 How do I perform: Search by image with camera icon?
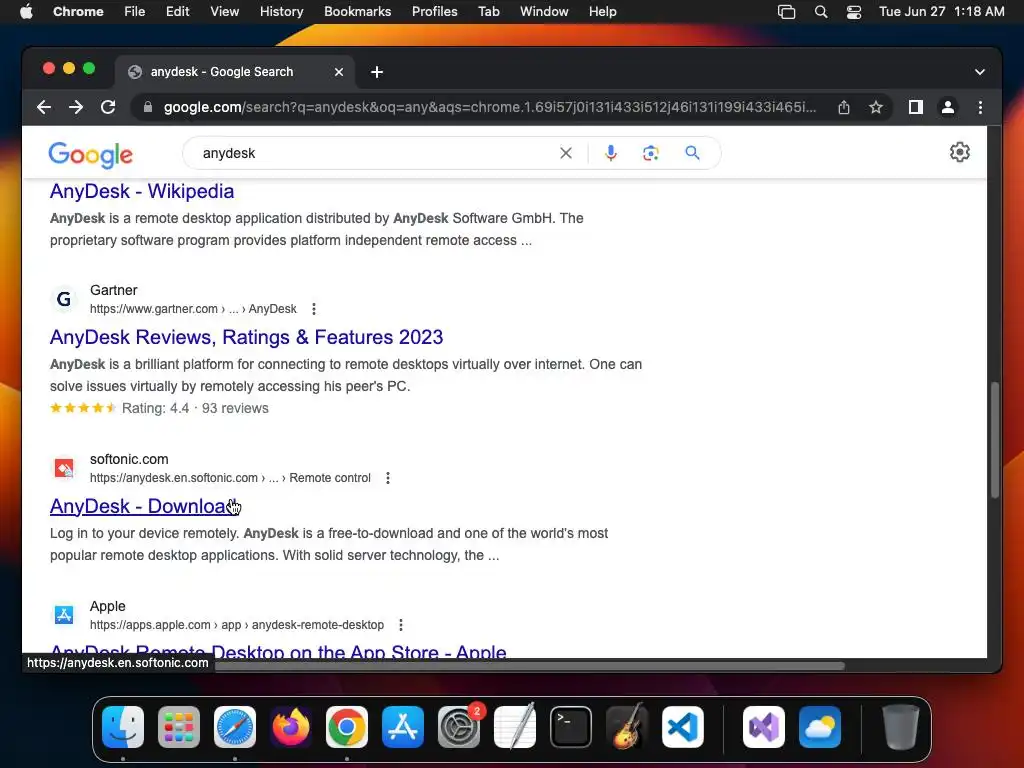(x=650, y=153)
